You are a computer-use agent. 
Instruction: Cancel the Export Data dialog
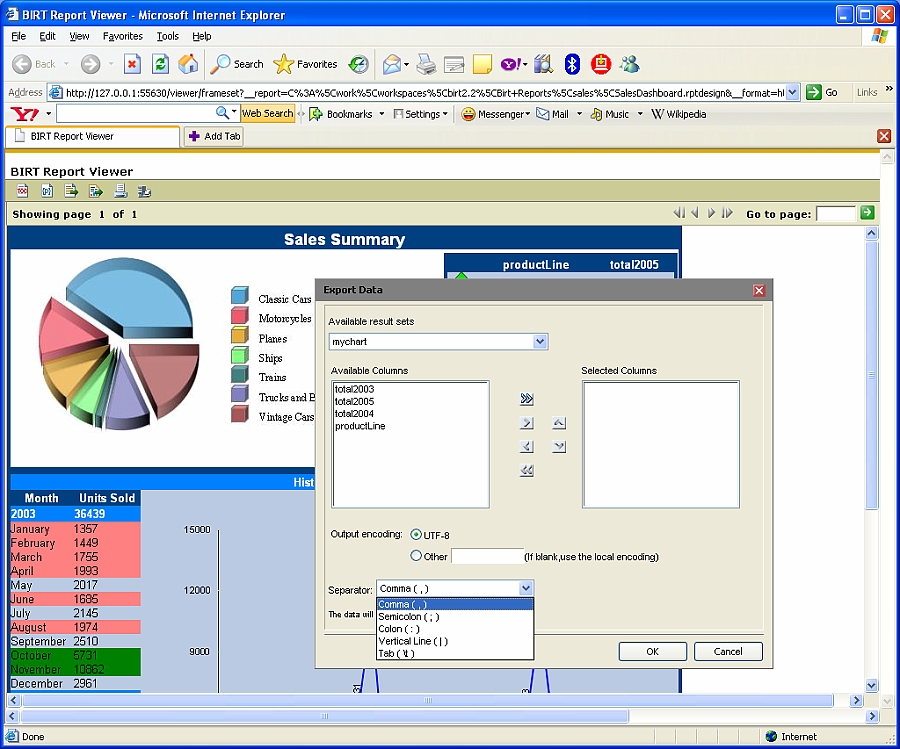[x=728, y=651]
